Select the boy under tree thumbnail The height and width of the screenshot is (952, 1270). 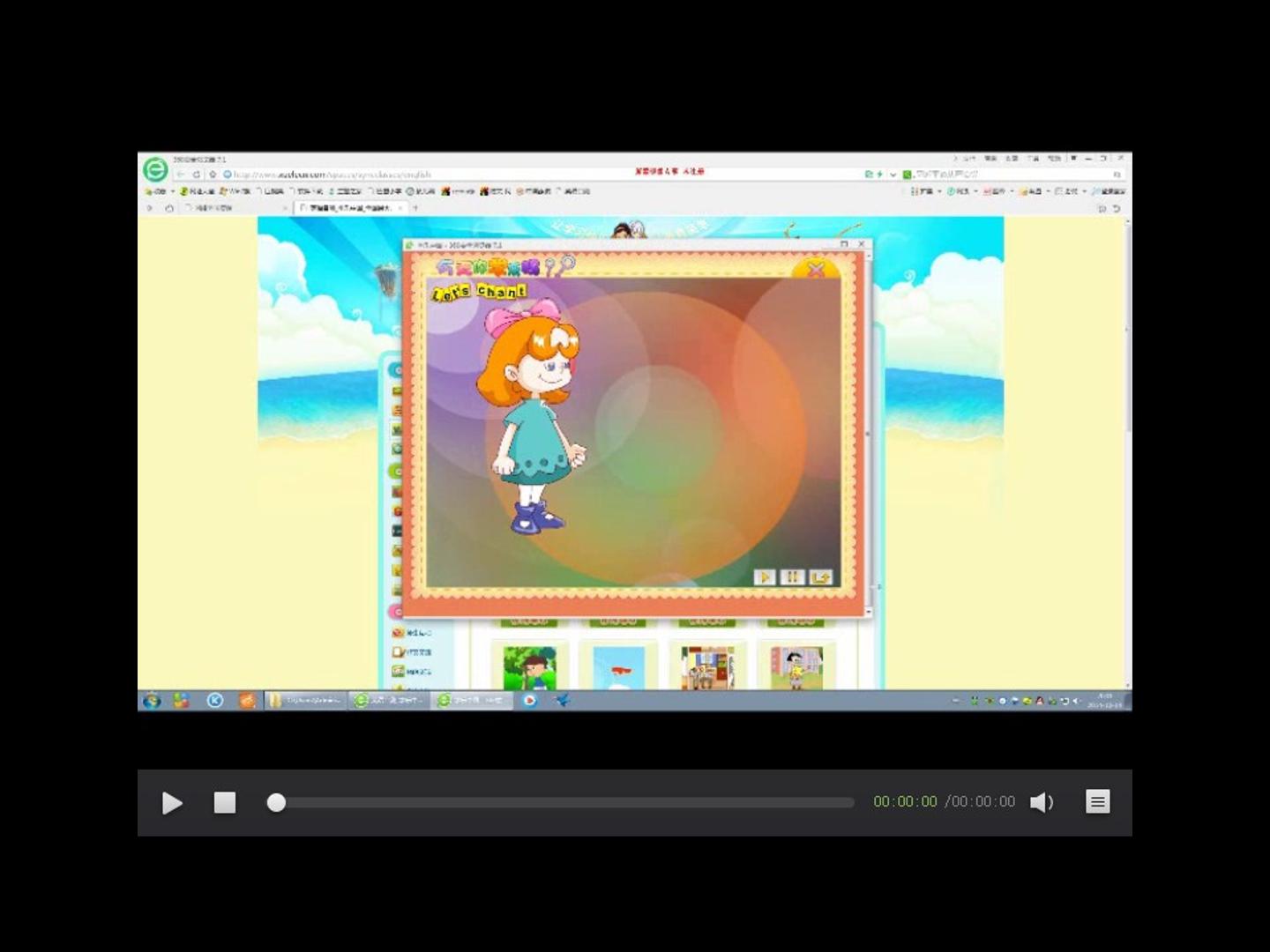530,667
